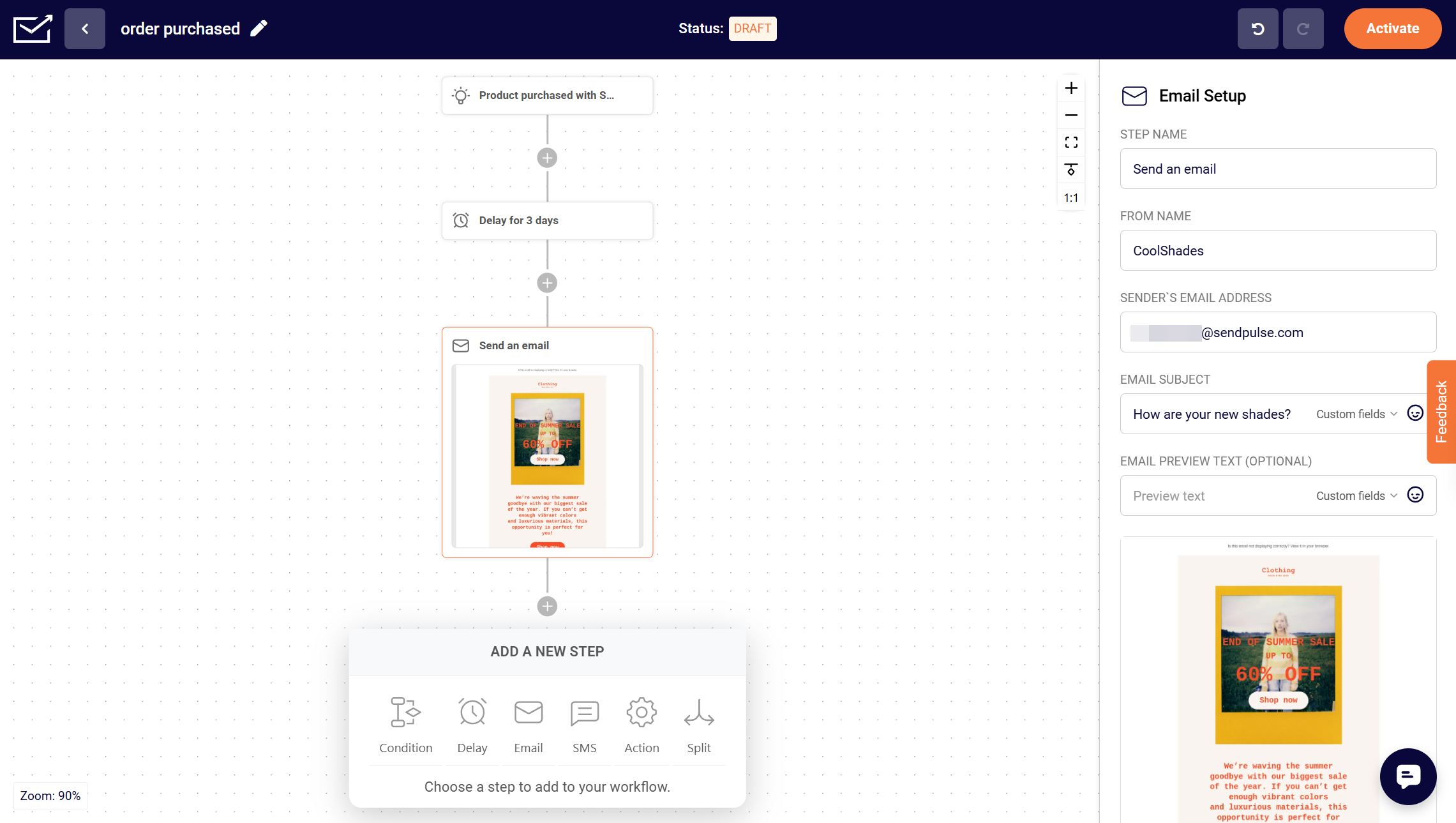Reset canvas zoom to 1:1
This screenshot has height=823, width=1456.
[x=1071, y=198]
